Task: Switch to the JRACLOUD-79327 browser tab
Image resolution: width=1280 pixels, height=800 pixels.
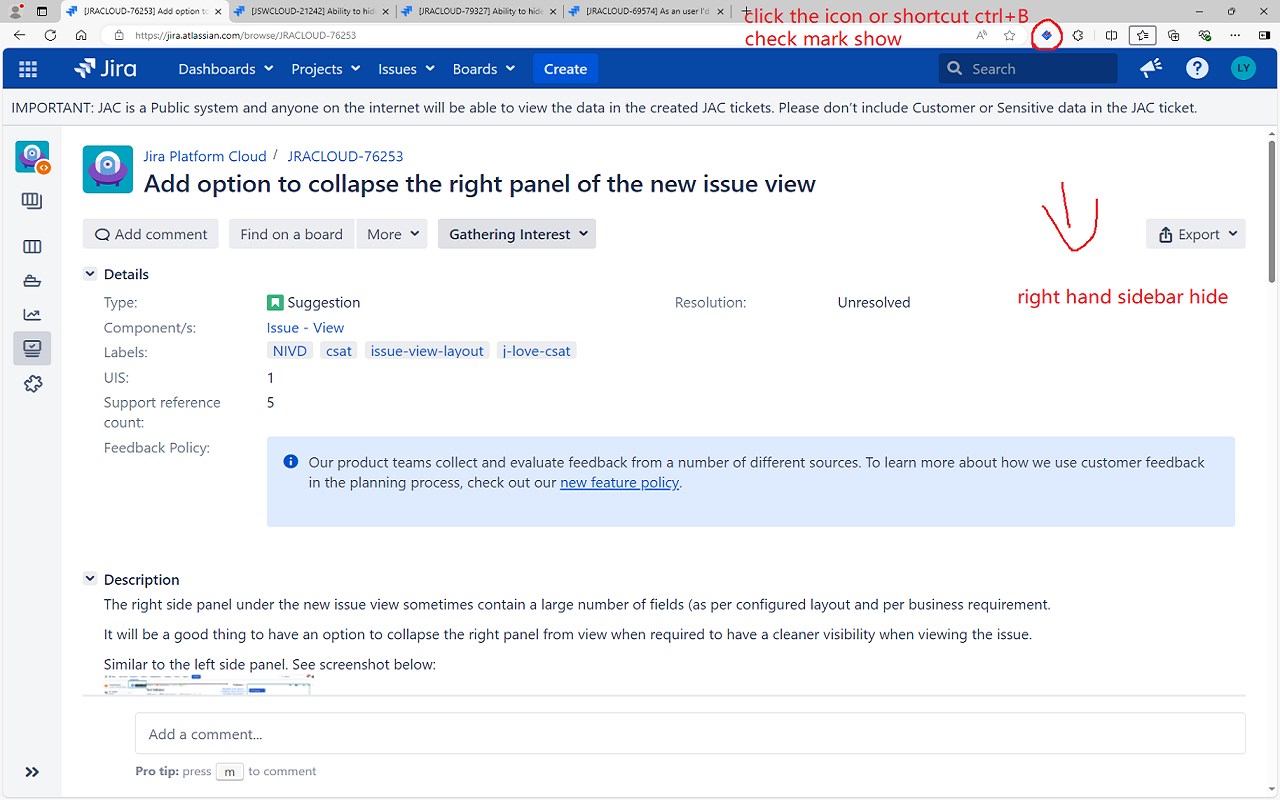Action: point(479,11)
